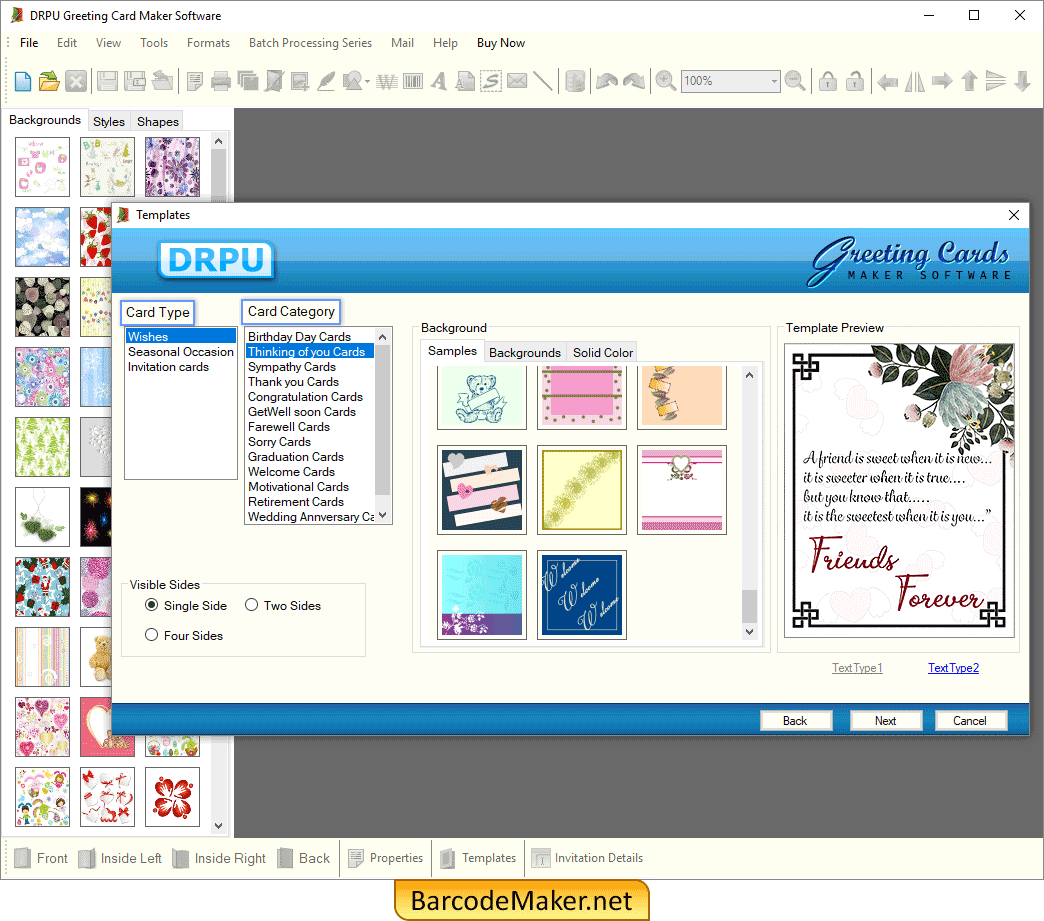1044x921 pixels.
Task: Click the barcode toolbar icon
Action: point(413,81)
